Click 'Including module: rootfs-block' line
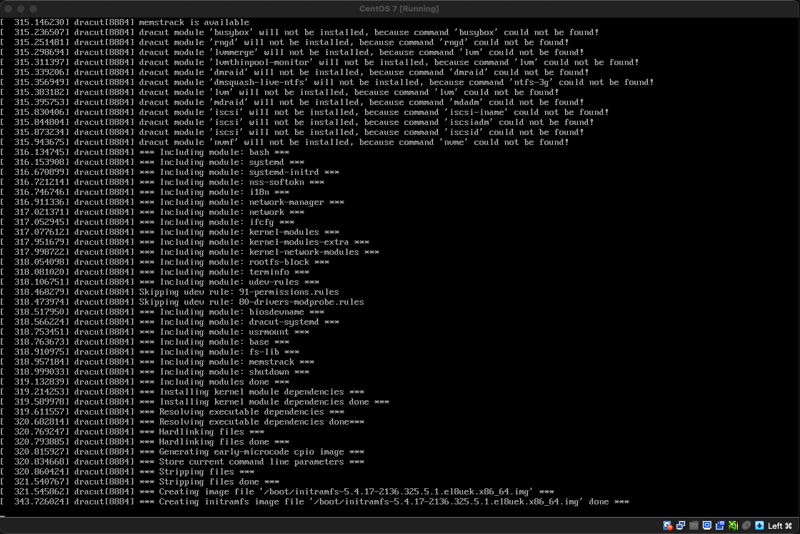 165,262
